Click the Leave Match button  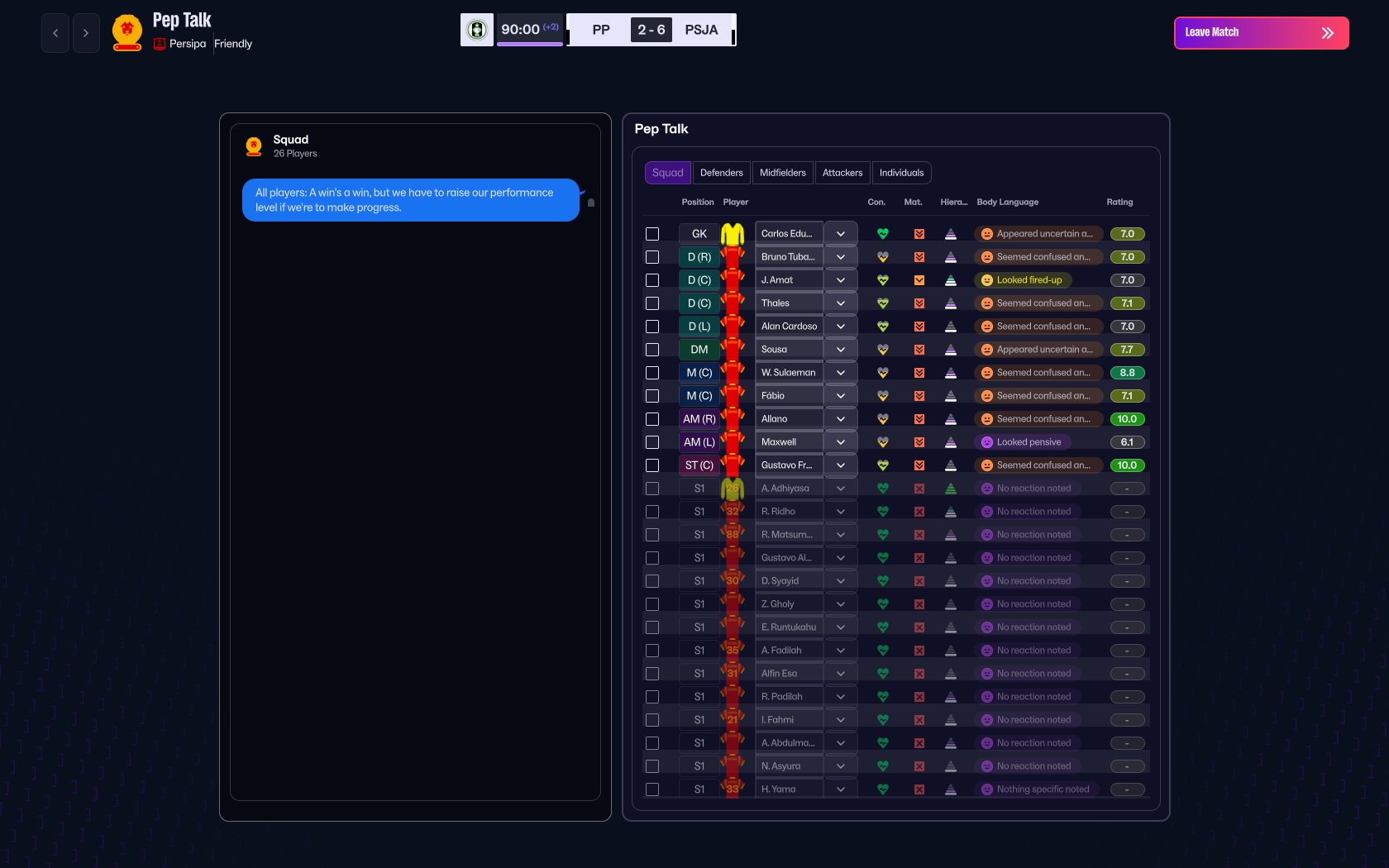(x=1260, y=32)
